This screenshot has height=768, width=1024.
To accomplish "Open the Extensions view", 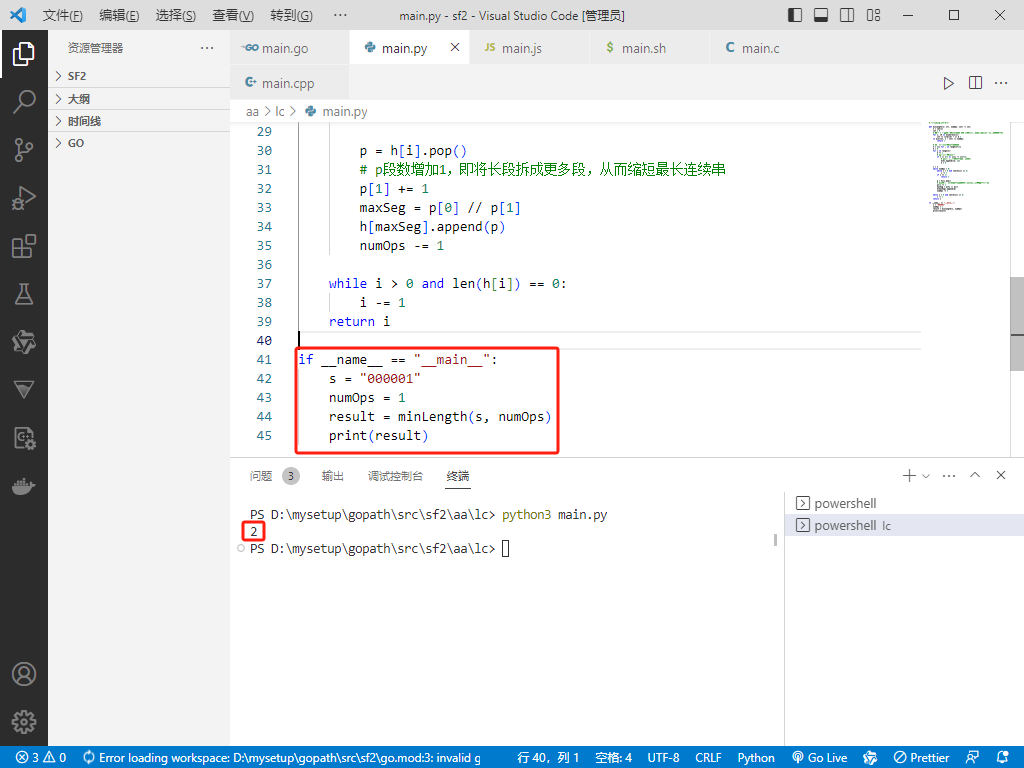I will coord(24,246).
